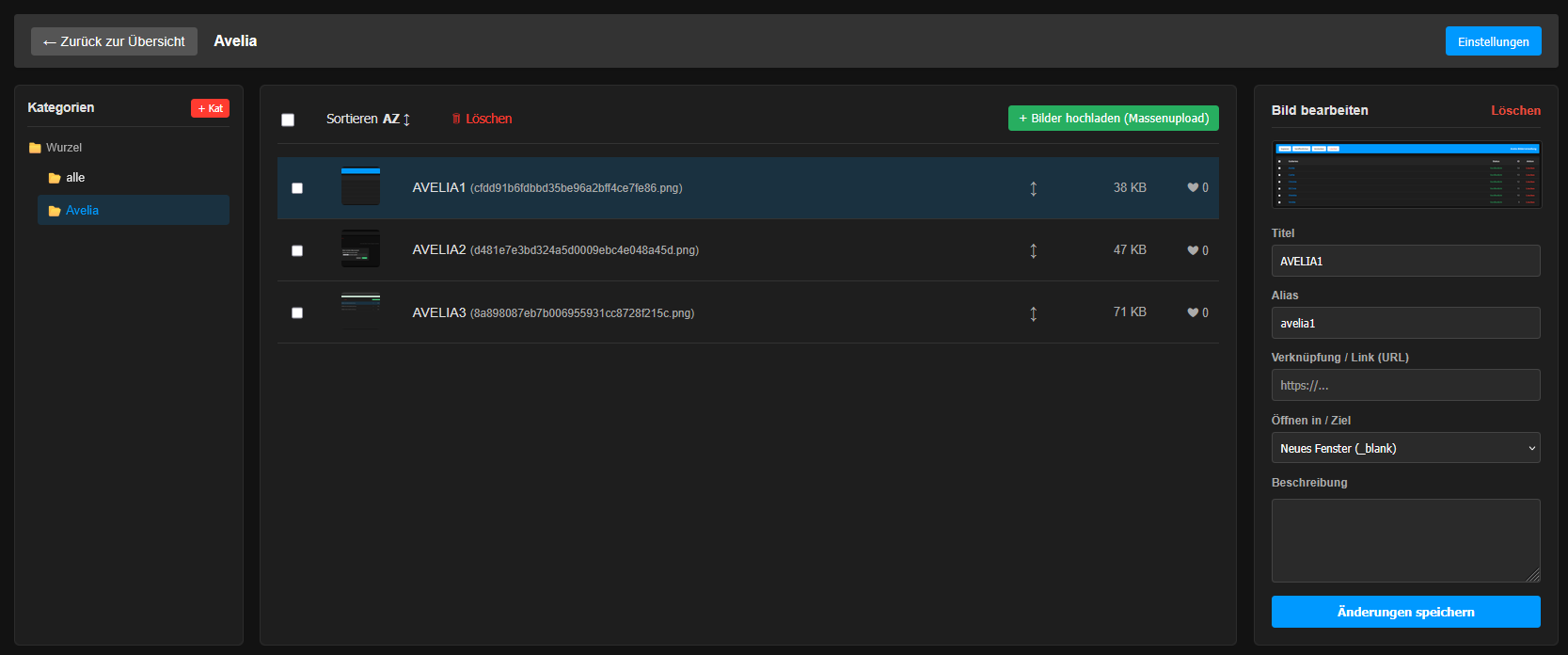Select the Wurzel category in the tree
Screen dimensions: 1568x655
[64, 148]
